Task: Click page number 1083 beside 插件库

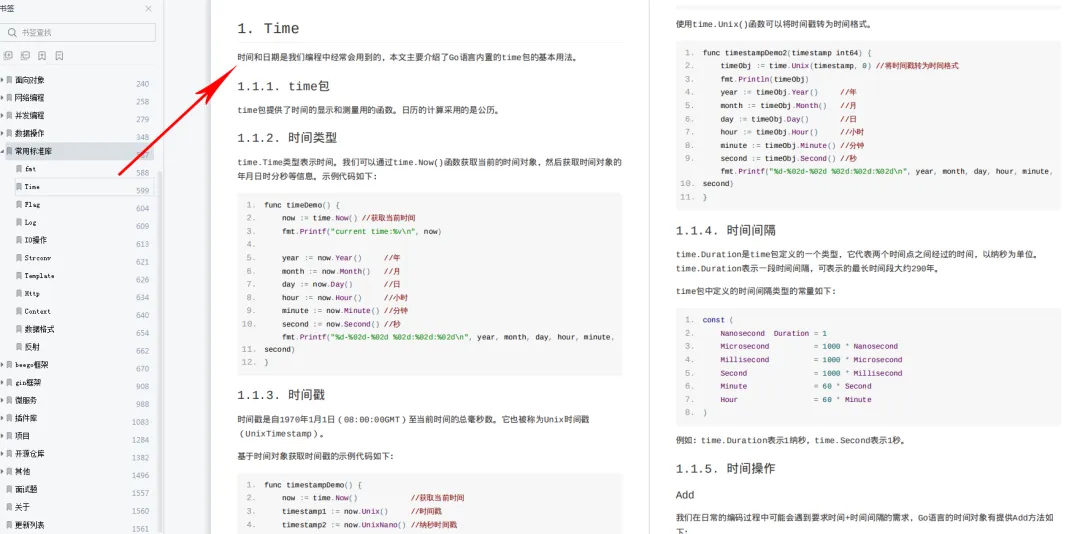Action: [141, 422]
